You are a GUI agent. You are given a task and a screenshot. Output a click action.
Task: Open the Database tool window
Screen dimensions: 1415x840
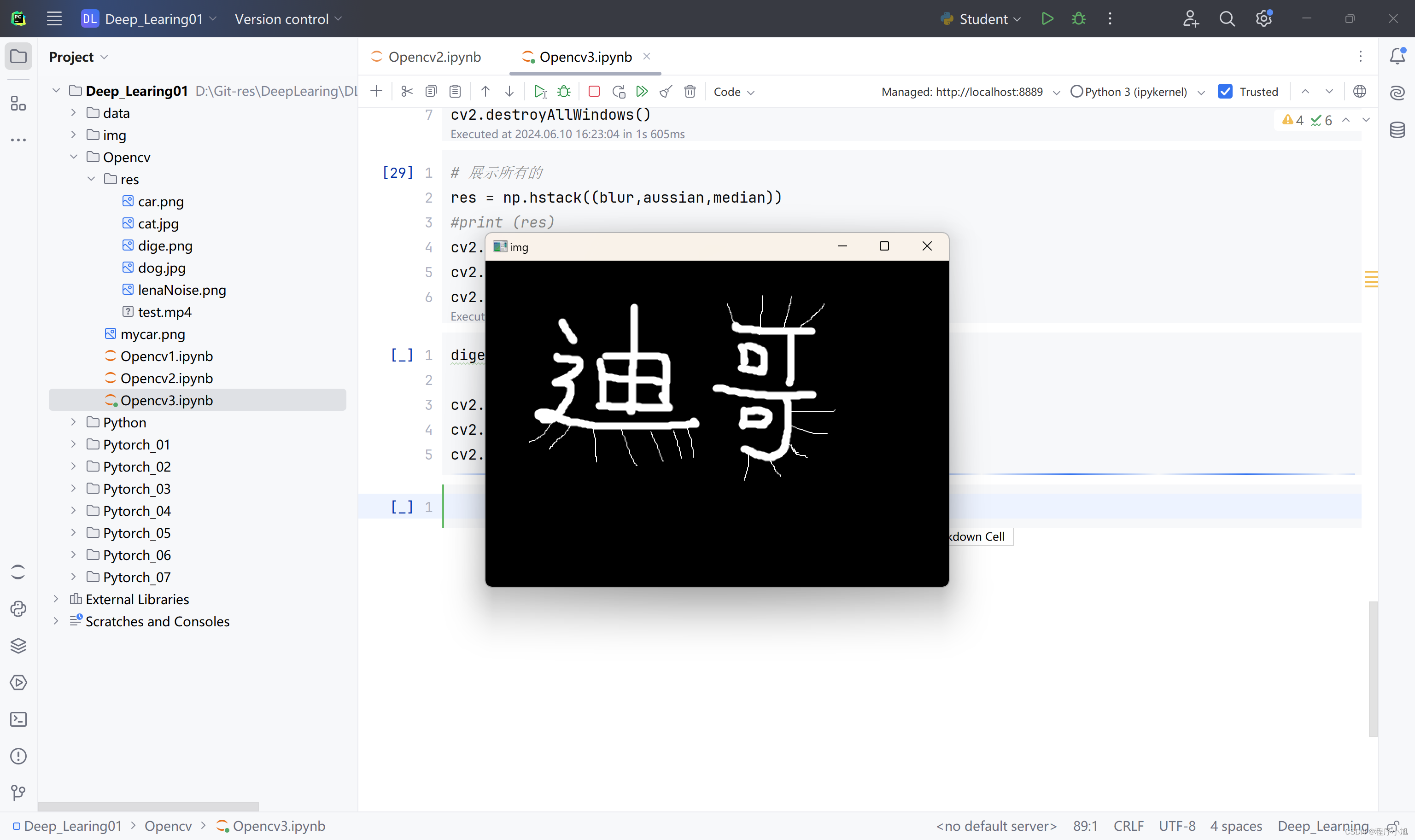1397,130
